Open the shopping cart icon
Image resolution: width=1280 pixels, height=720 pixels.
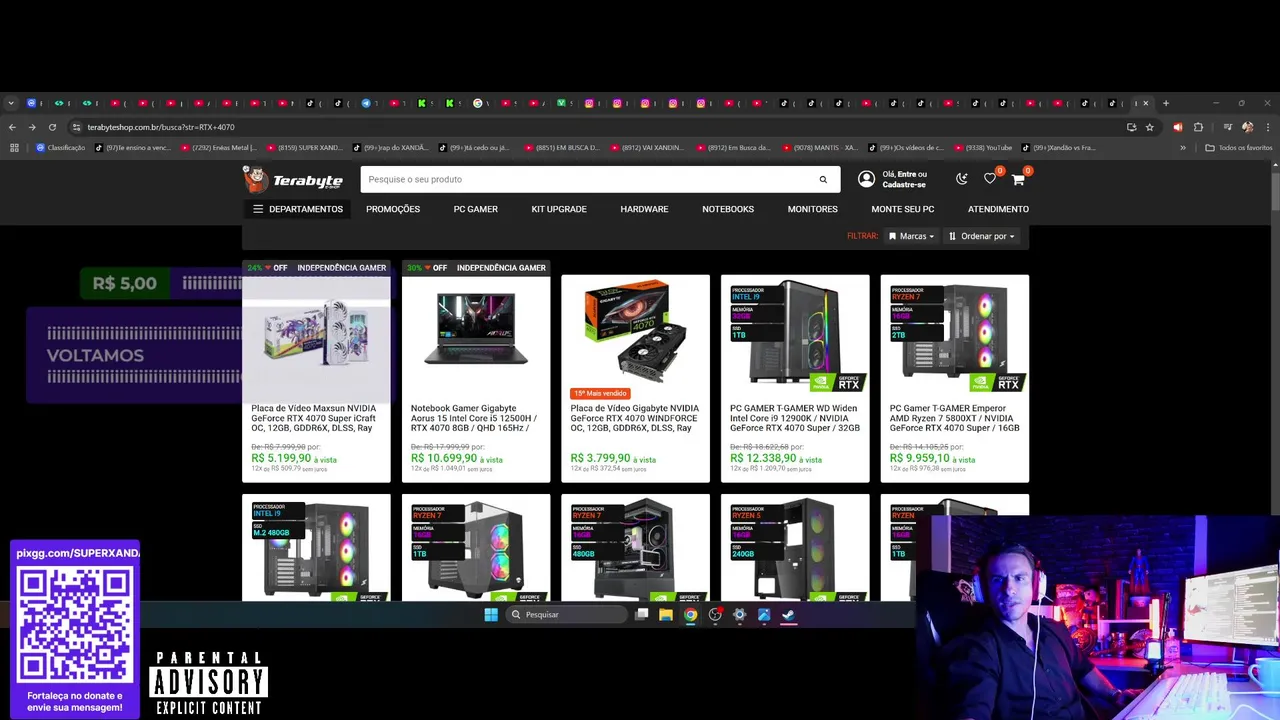pos(1018,179)
